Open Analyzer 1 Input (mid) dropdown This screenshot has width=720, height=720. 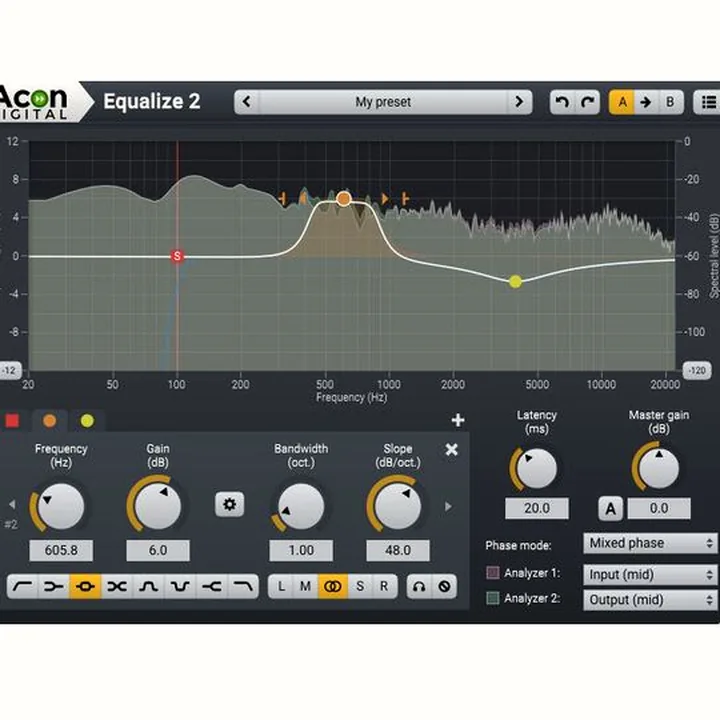pos(650,574)
